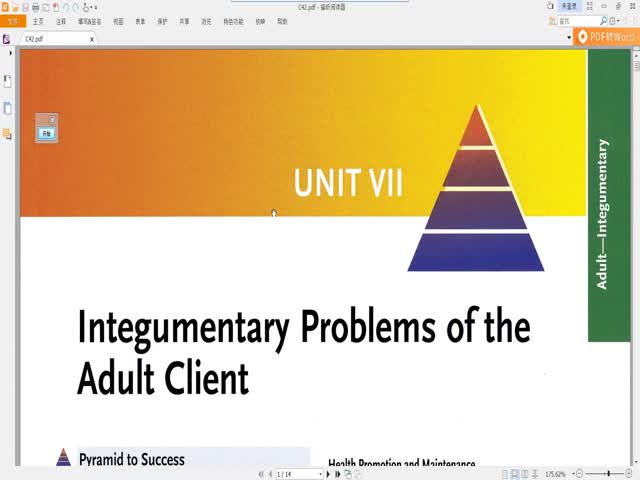
Task: Click the search magnifier icon
Action: (x=603, y=20)
